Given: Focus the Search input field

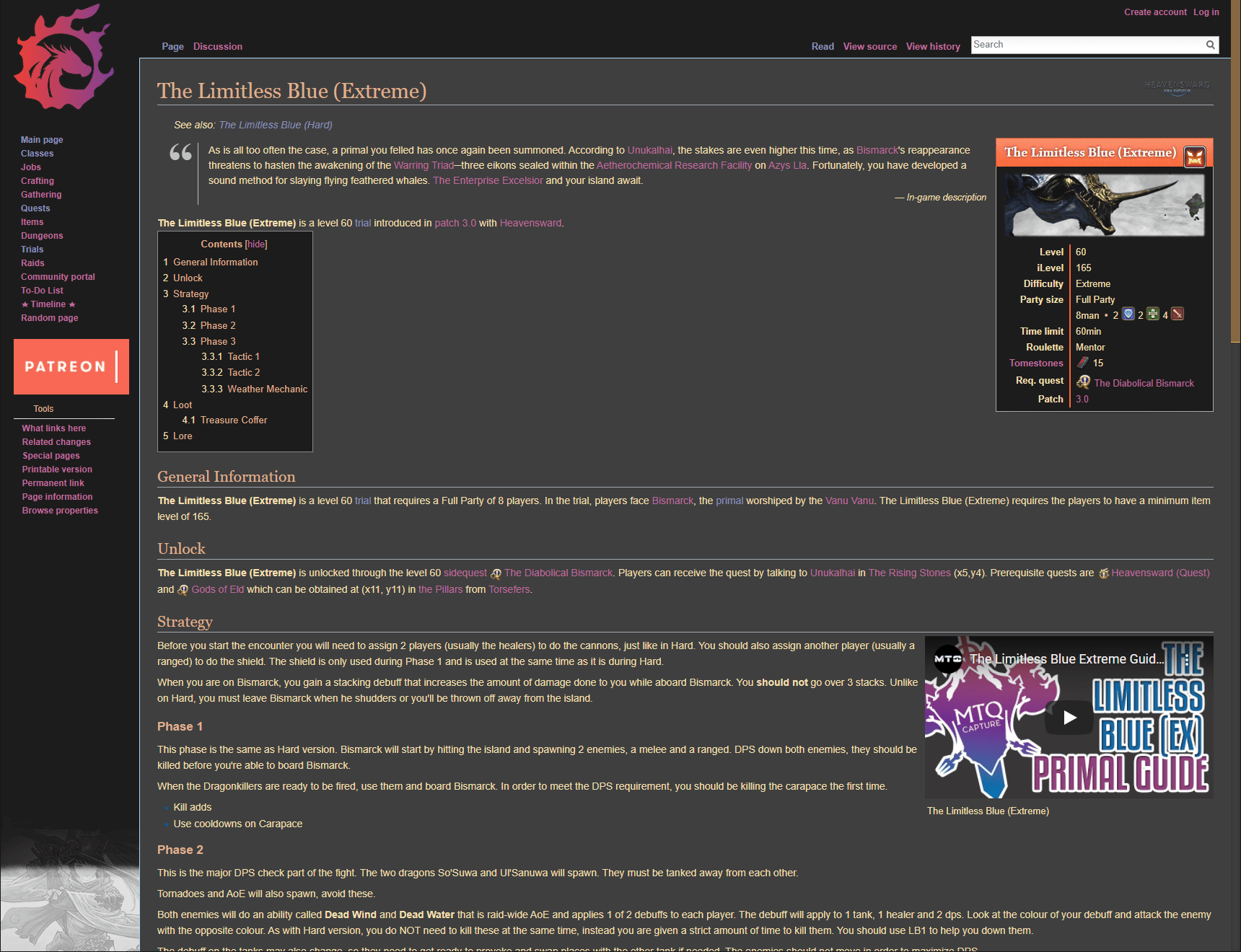Looking at the screenshot, I should pos(1087,45).
